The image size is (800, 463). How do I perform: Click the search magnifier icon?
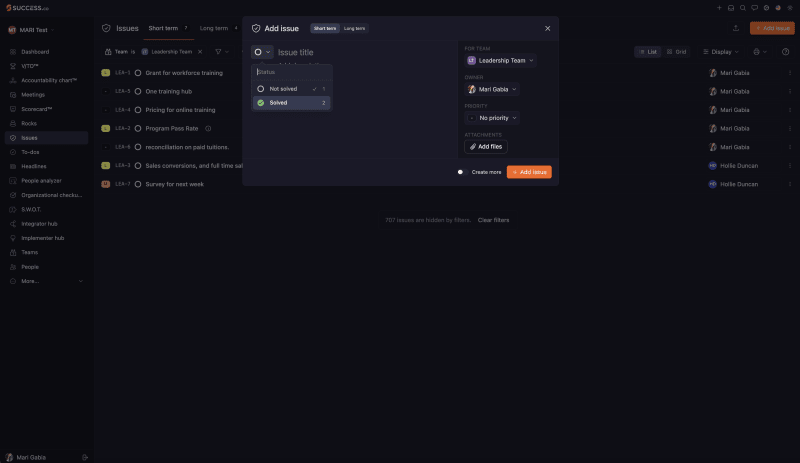point(743,8)
